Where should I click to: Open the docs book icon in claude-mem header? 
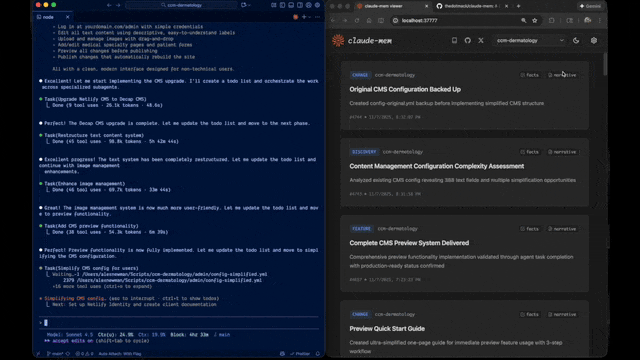point(454,40)
